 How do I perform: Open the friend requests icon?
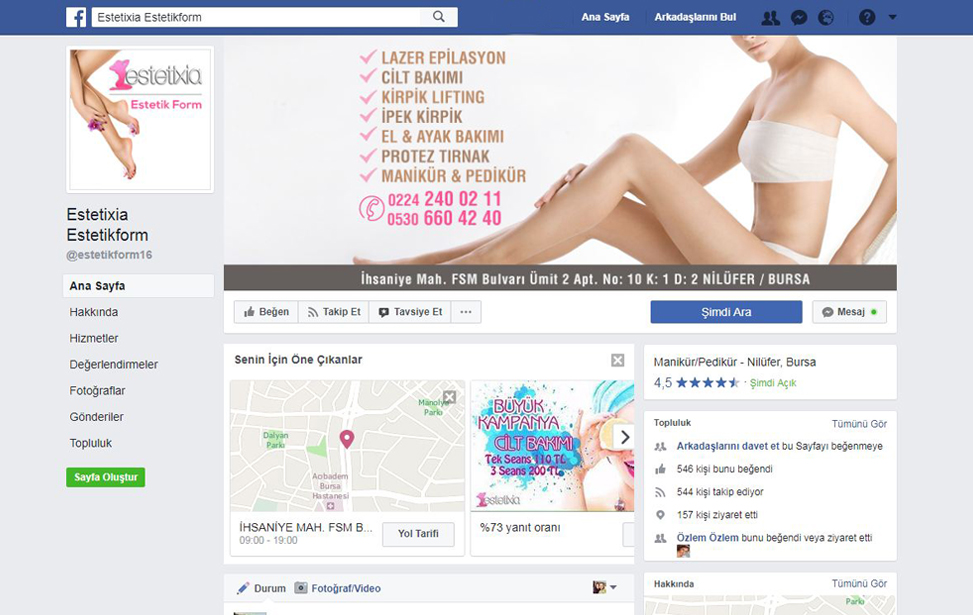coord(770,17)
